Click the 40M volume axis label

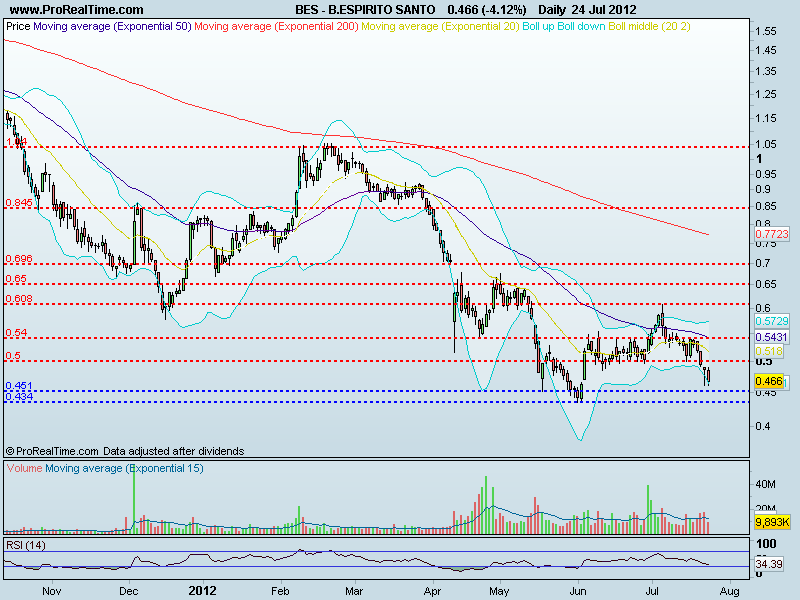(765, 484)
